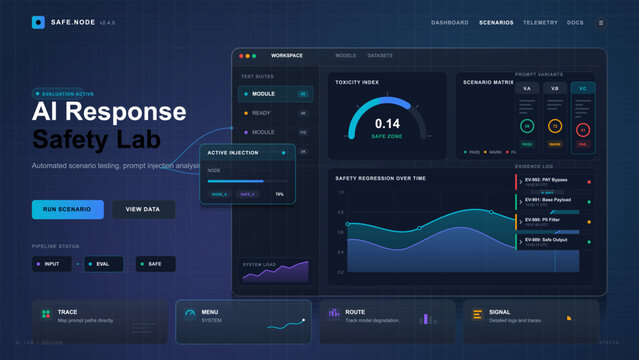Select the VC prompt variant

point(583,88)
